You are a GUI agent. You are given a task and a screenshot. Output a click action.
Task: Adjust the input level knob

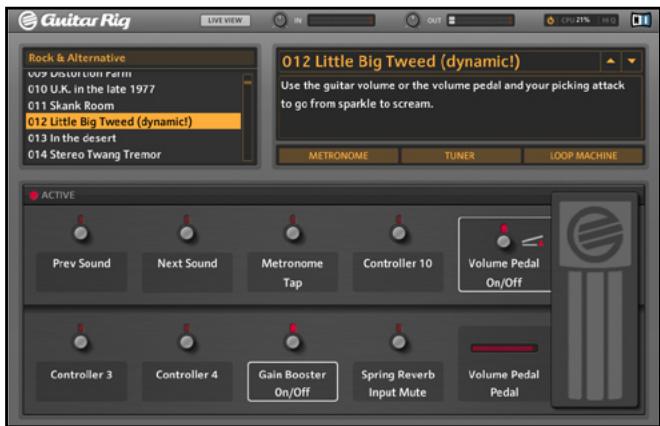(280, 20)
